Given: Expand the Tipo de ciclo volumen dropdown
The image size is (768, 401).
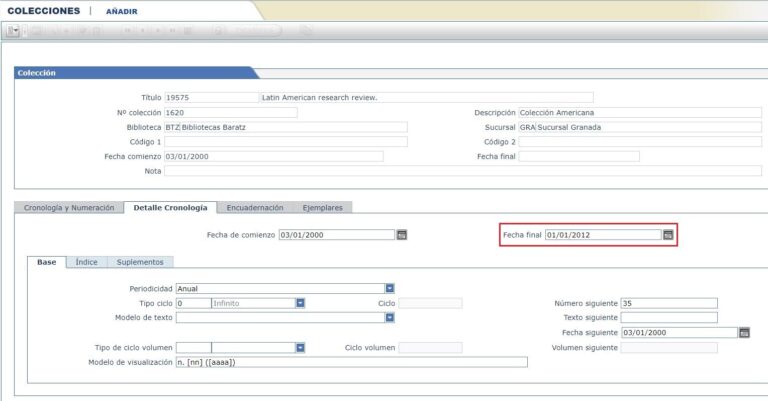Looking at the screenshot, I should click(x=300, y=347).
